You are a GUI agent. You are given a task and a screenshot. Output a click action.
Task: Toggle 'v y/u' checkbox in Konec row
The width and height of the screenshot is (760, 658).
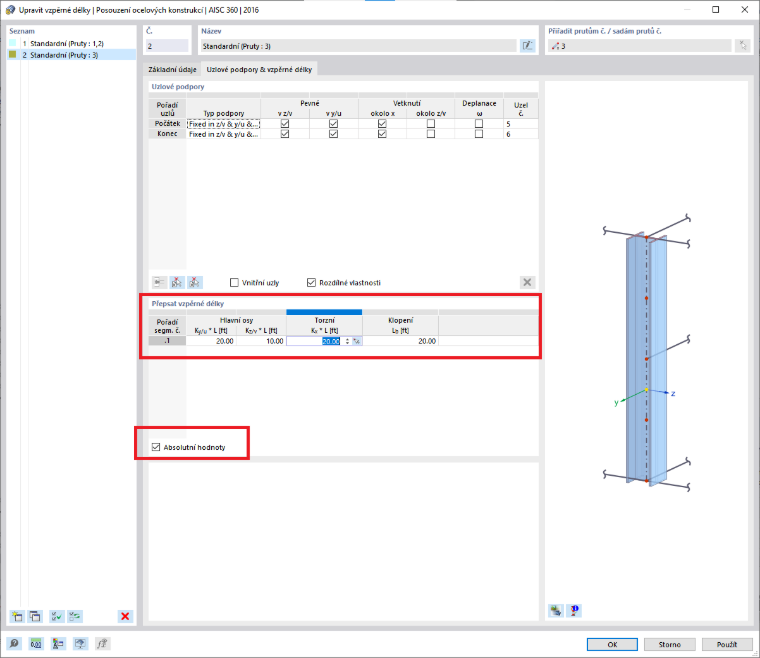click(333, 134)
